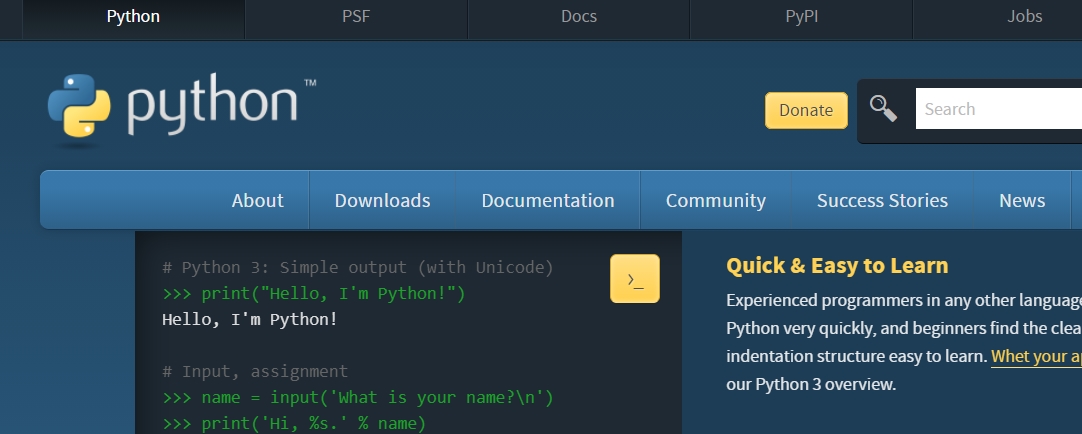Image resolution: width=1082 pixels, height=434 pixels.
Task: Click the "python" wordmark text
Action: tap(213, 103)
